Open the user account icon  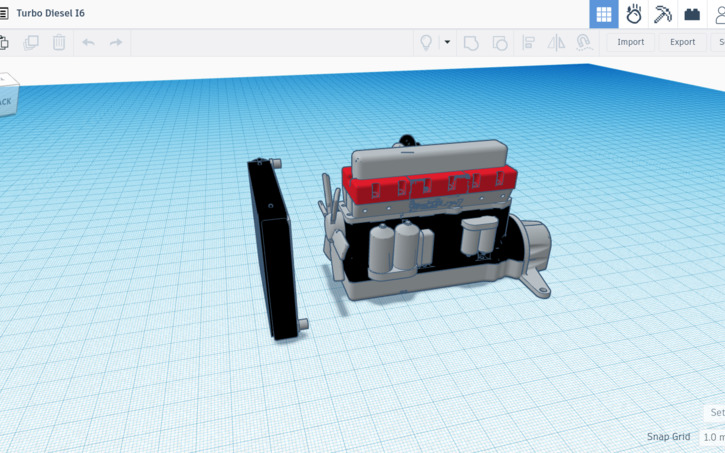pos(719,14)
